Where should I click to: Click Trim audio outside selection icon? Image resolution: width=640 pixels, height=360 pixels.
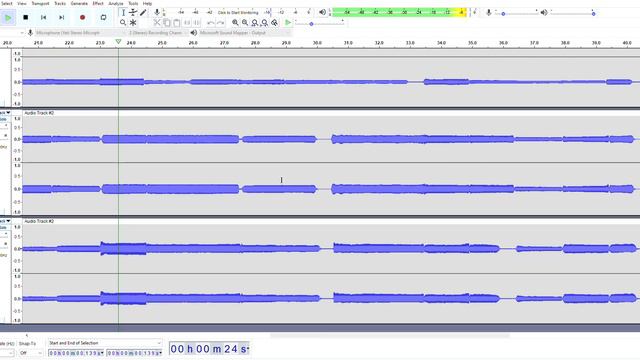(187, 22)
